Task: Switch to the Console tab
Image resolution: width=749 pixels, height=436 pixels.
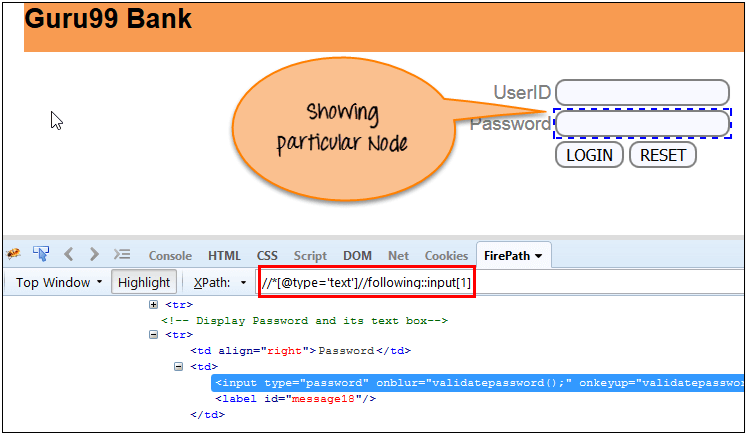Action: click(x=170, y=255)
